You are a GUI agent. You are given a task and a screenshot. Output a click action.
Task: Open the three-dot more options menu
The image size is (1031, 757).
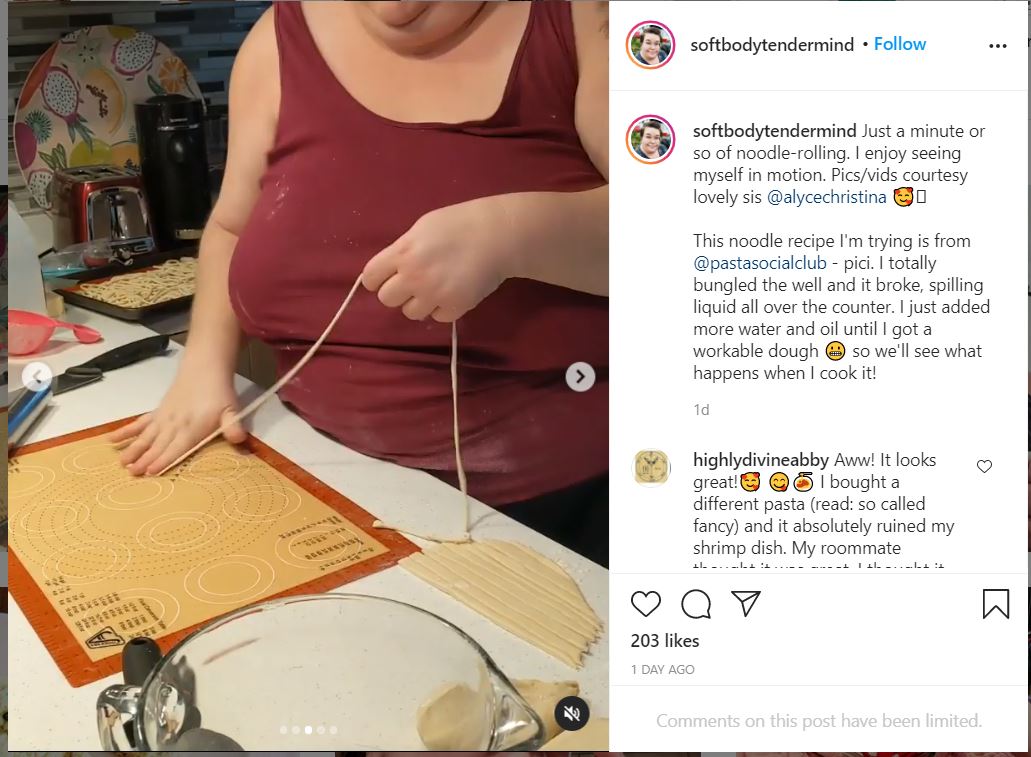click(997, 45)
